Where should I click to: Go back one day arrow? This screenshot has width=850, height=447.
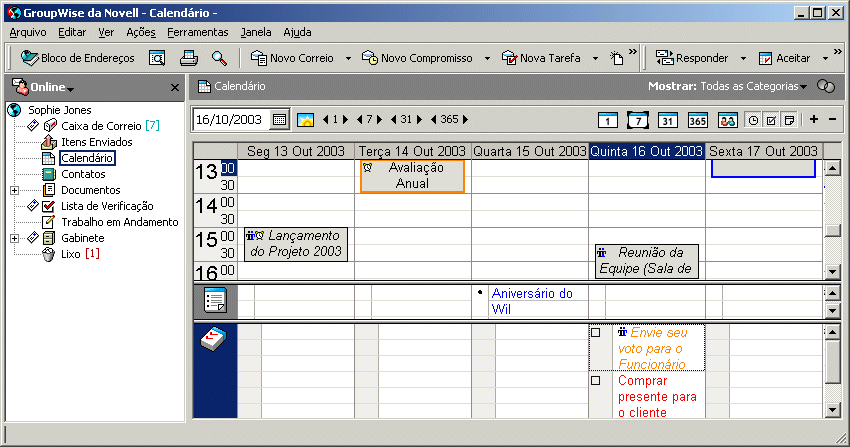tap(326, 120)
